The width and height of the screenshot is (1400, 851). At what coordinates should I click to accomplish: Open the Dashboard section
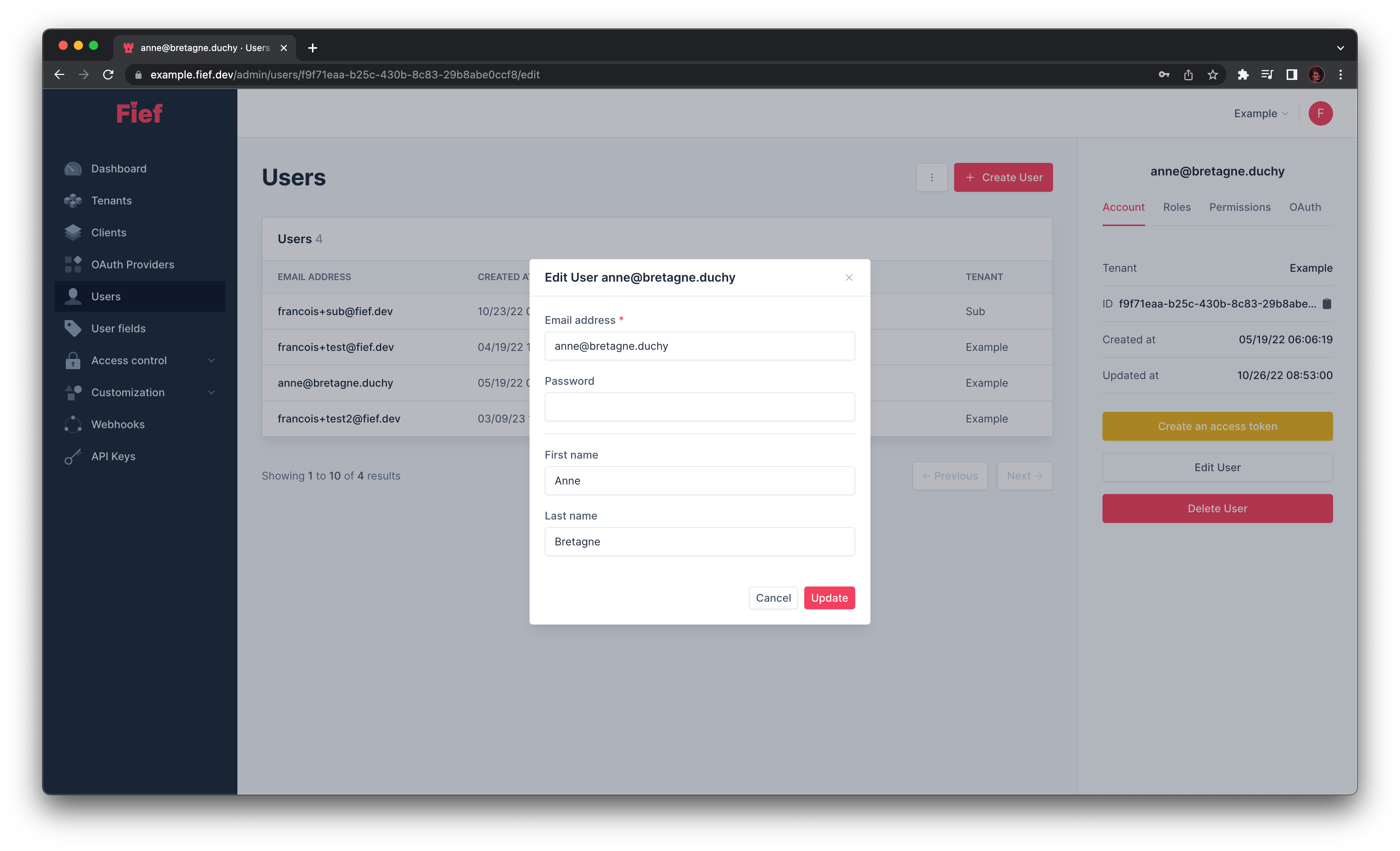[x=119, y=168]
